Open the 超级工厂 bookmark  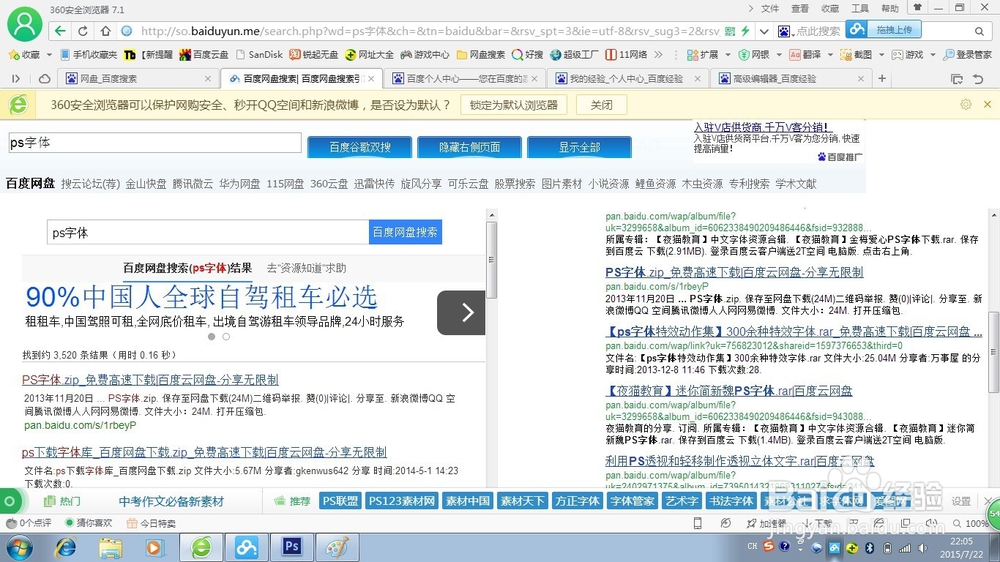pos(575,55)
